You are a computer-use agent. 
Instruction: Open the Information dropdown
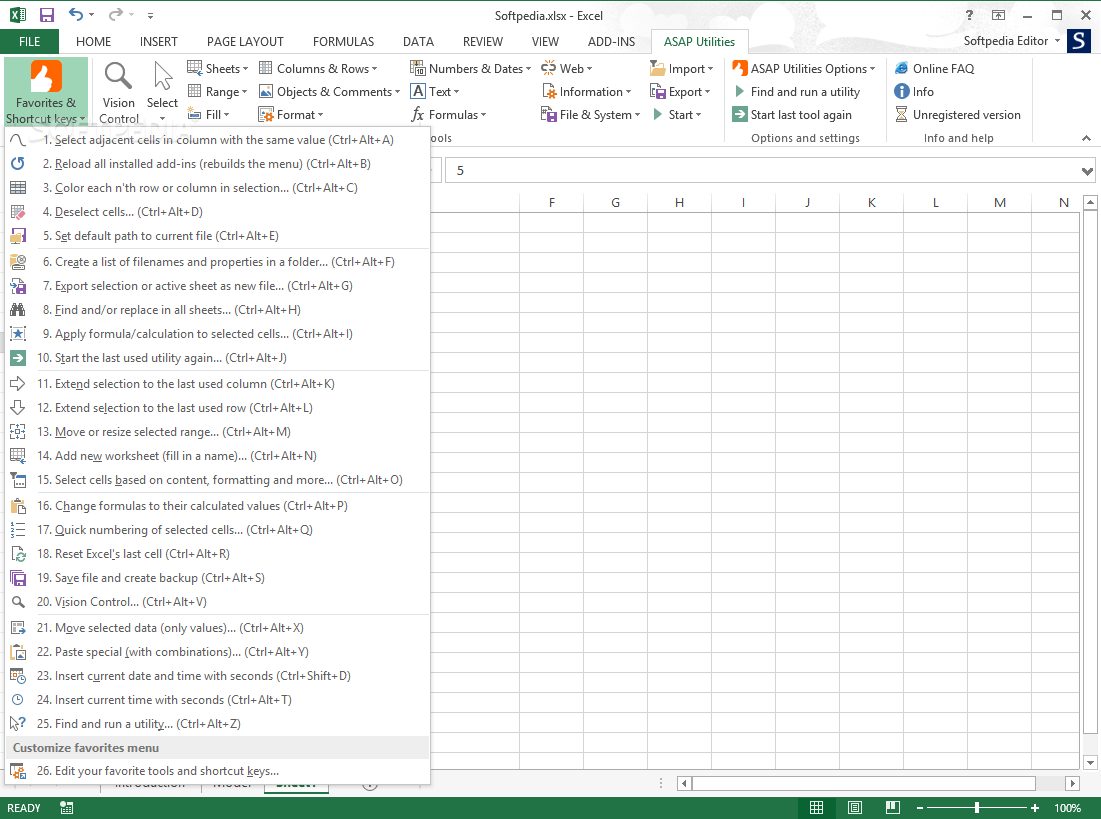tap(586, 91)
